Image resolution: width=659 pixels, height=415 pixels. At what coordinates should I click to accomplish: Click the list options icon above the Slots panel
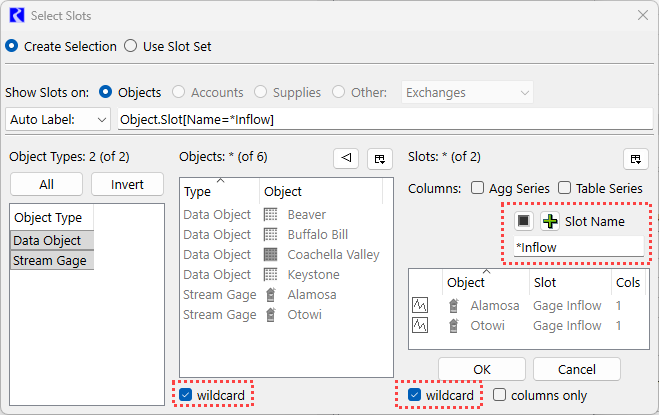(x=635, y=158)
